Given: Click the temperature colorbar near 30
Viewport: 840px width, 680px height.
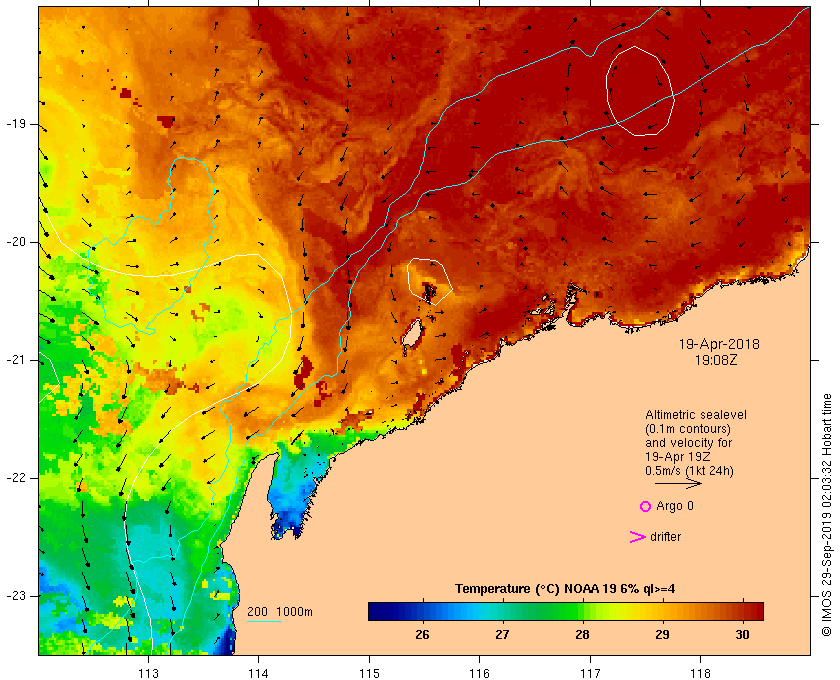Looking at the screenshot, I should [742, 611].
